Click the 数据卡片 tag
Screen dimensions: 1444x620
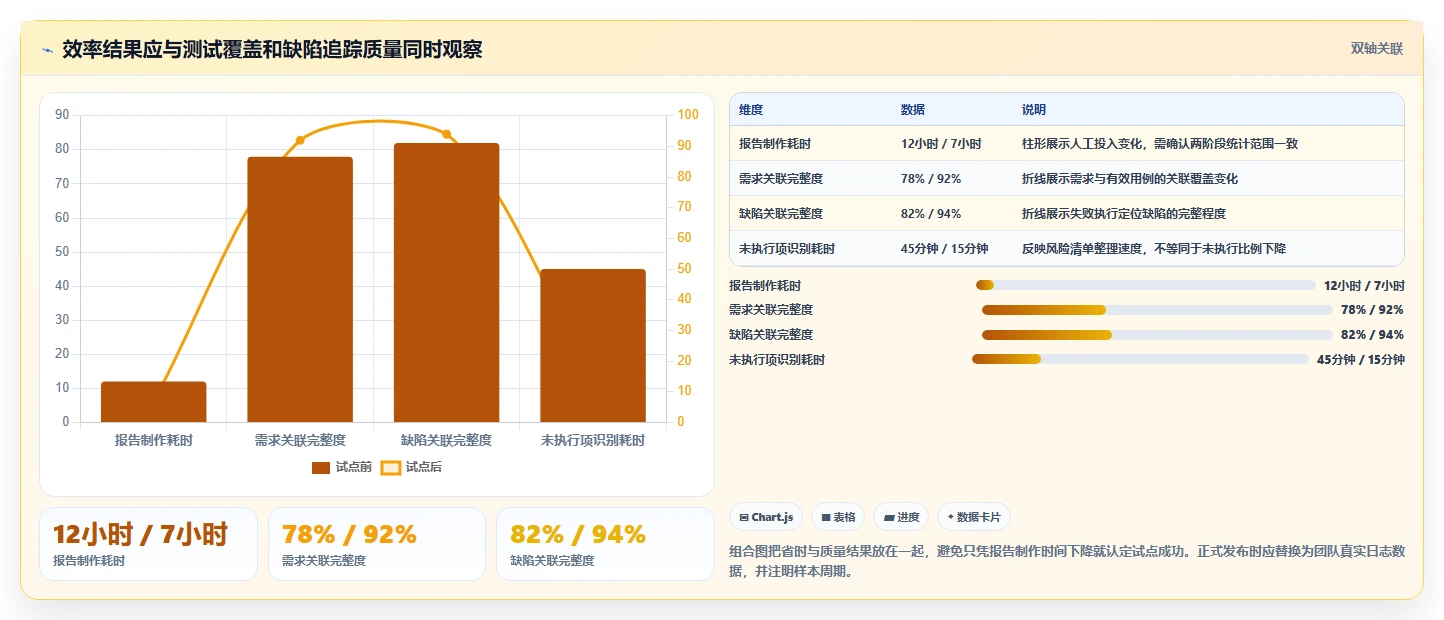click(x=974, y=517)
